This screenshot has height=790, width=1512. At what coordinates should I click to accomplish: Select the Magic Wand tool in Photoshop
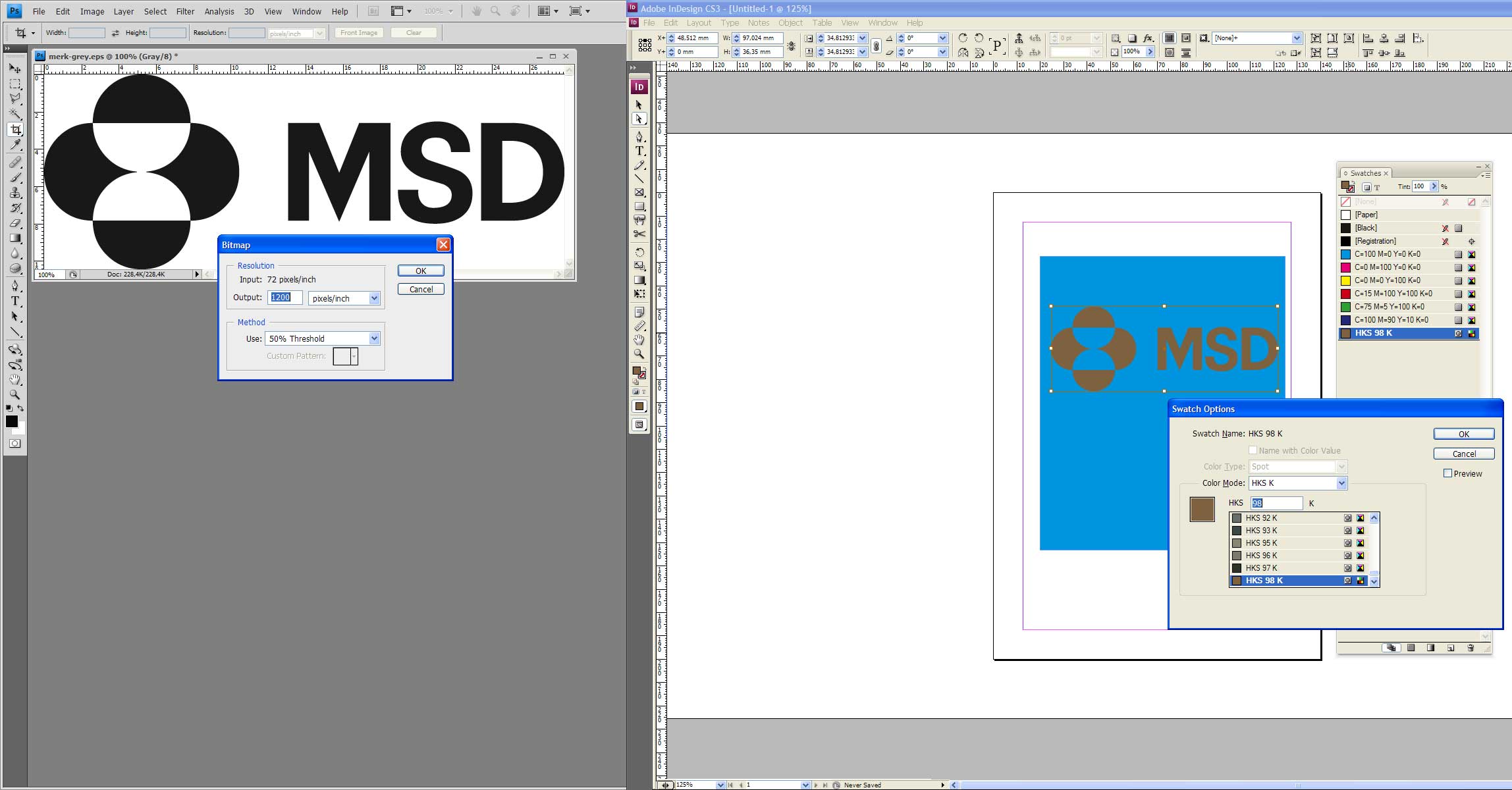(x=14, y=114)
